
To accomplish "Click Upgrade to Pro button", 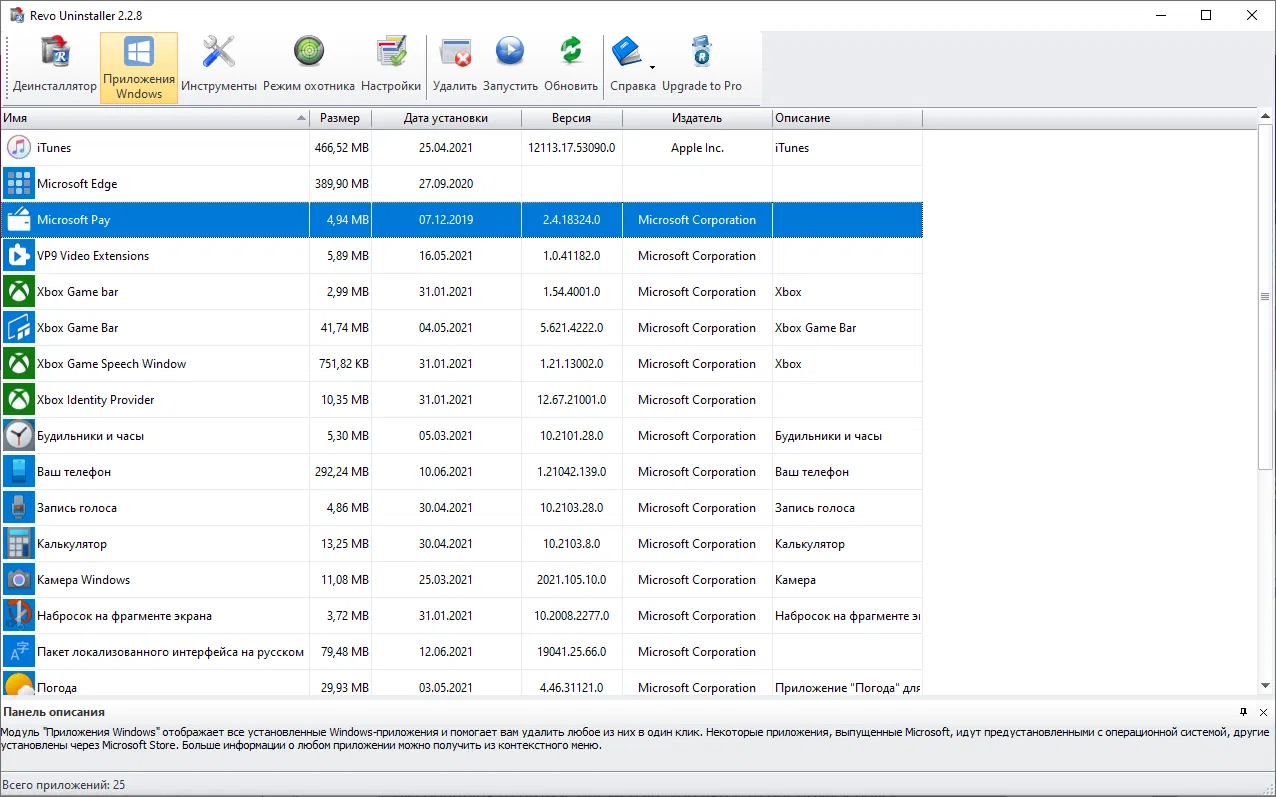I will click(x=702, y=66).
